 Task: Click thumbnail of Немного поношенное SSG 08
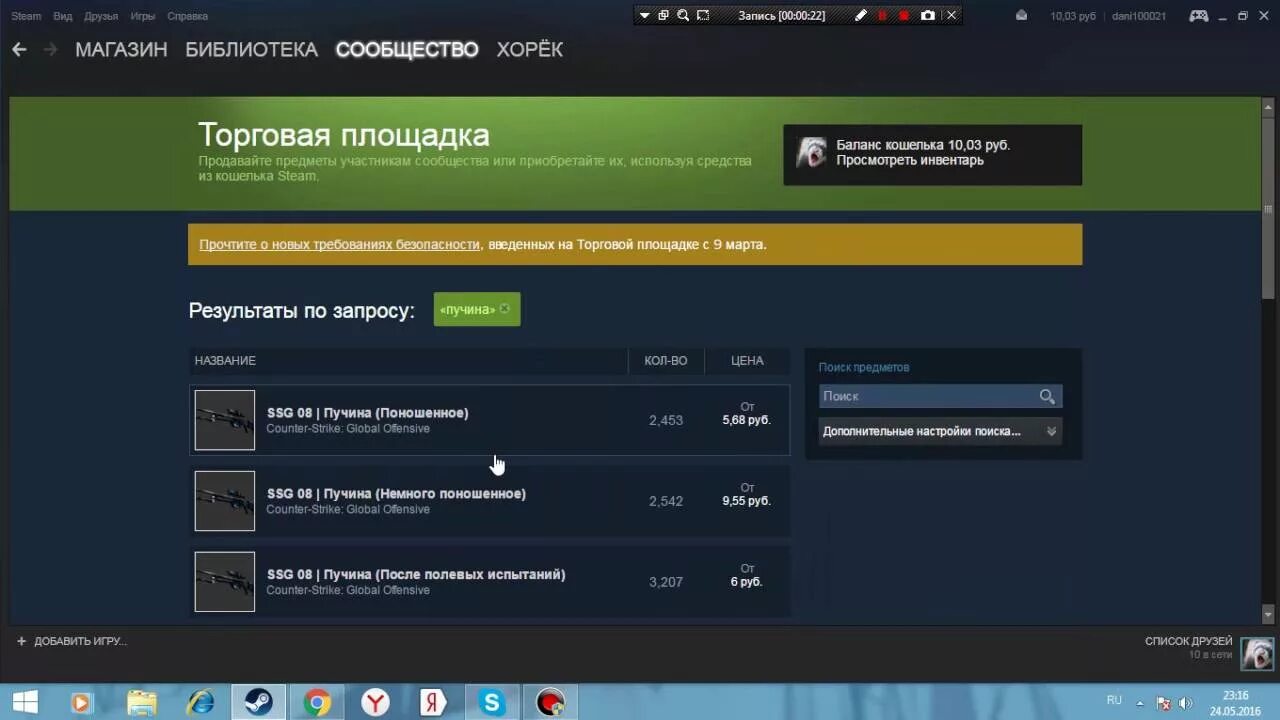(x=225, y=501)
